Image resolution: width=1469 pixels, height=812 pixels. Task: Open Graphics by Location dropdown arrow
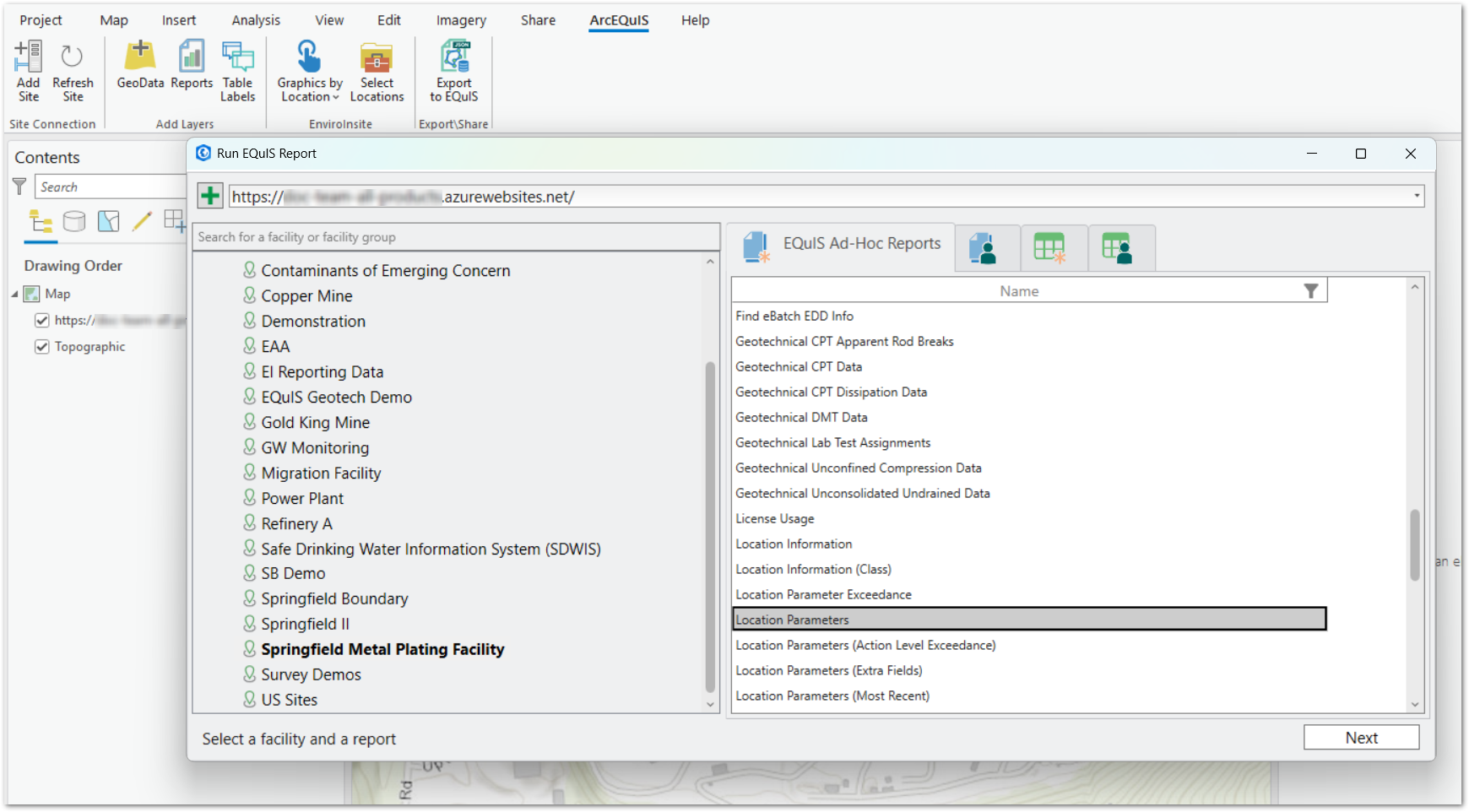335,97
